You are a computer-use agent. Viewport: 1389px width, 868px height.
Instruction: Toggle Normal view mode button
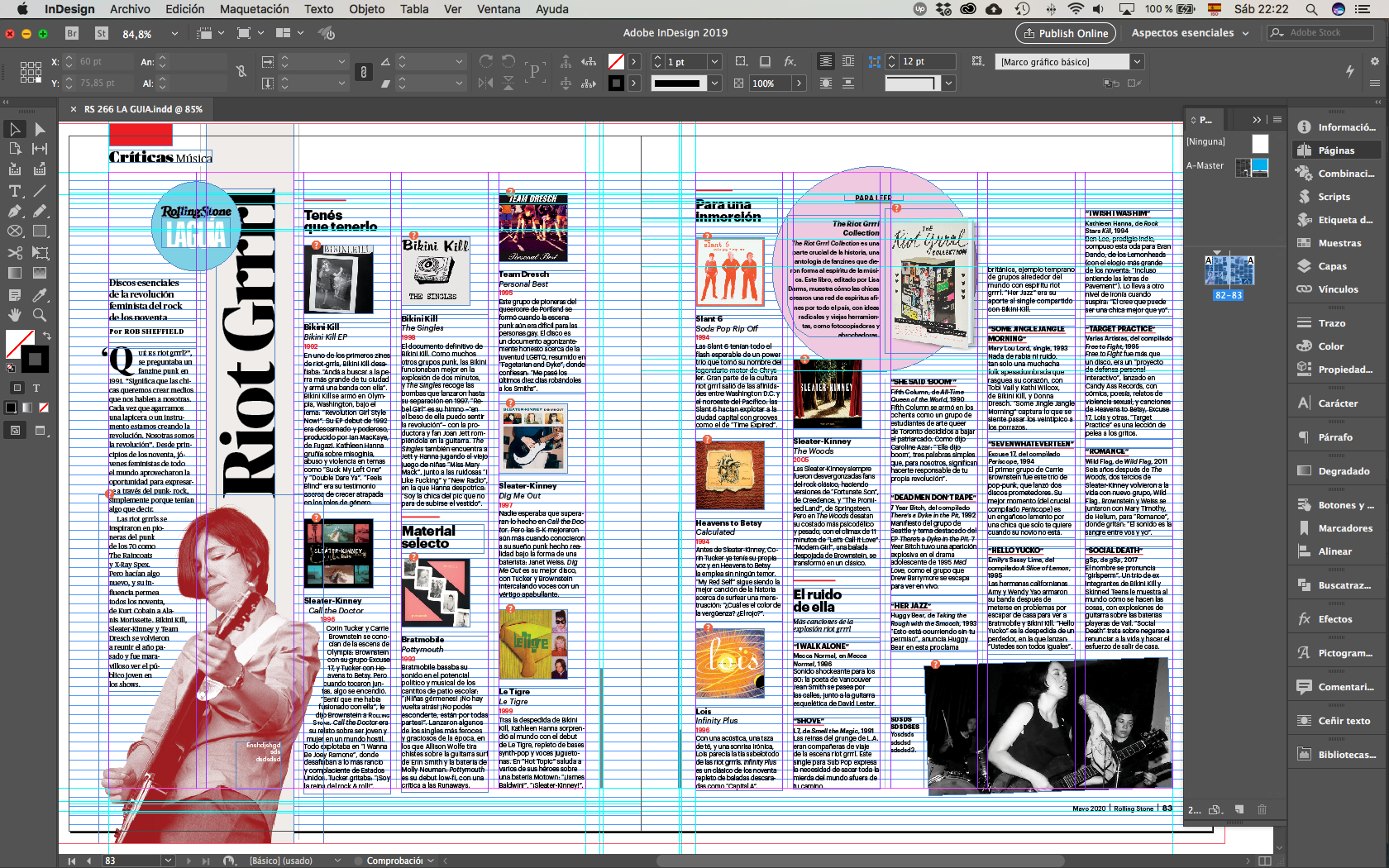pos(15,430)
